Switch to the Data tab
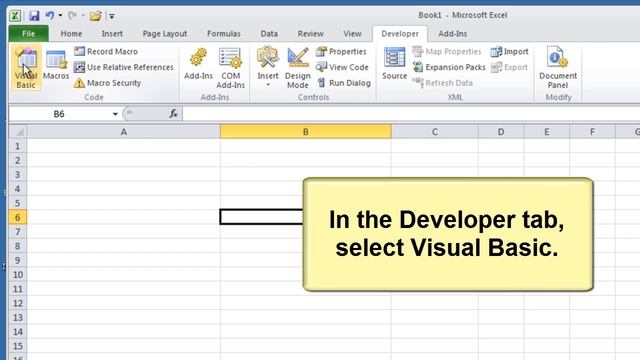This screenshot has width=640, height=360. coord(269,33)
